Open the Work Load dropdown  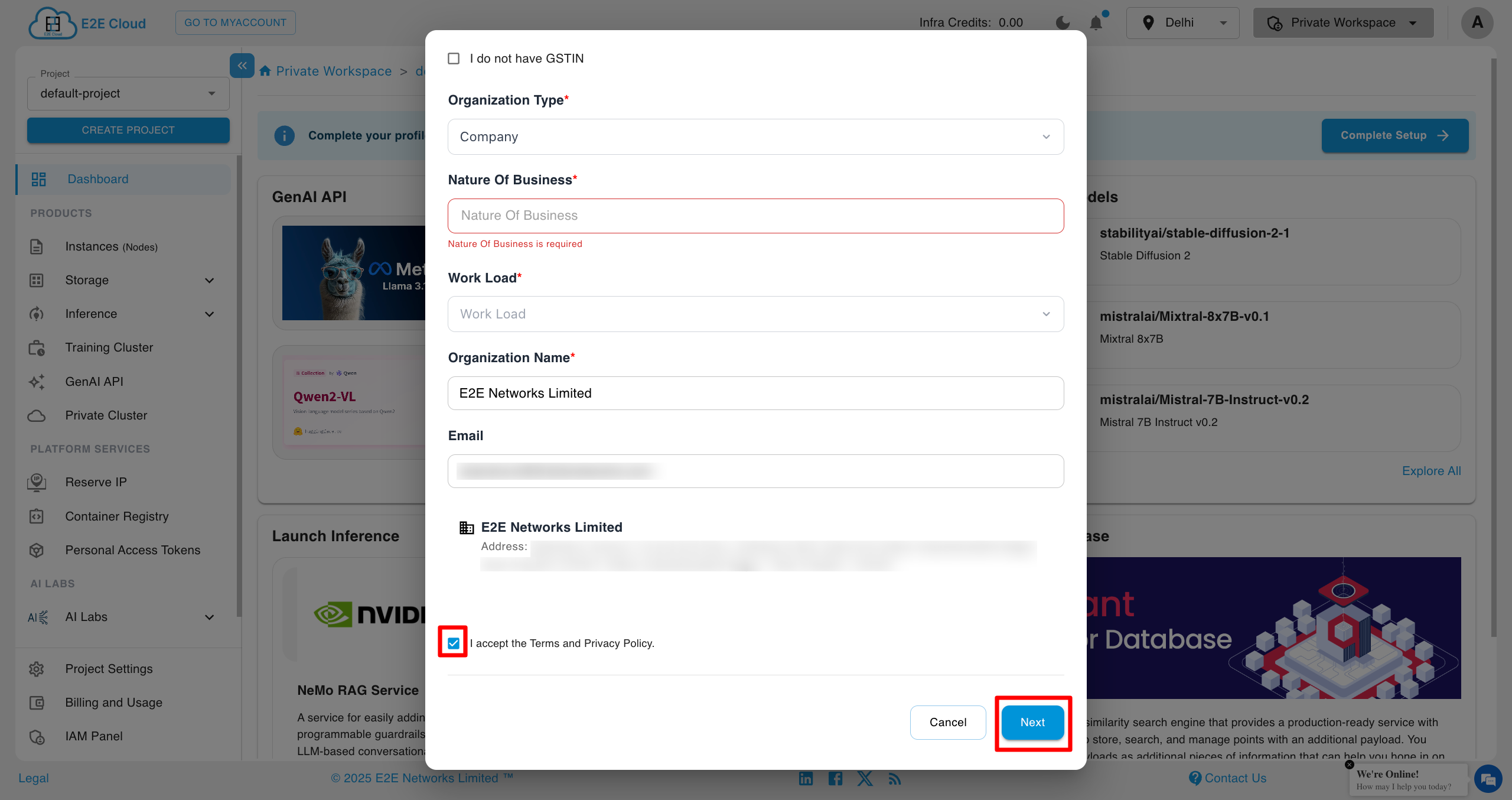point(756,314)
